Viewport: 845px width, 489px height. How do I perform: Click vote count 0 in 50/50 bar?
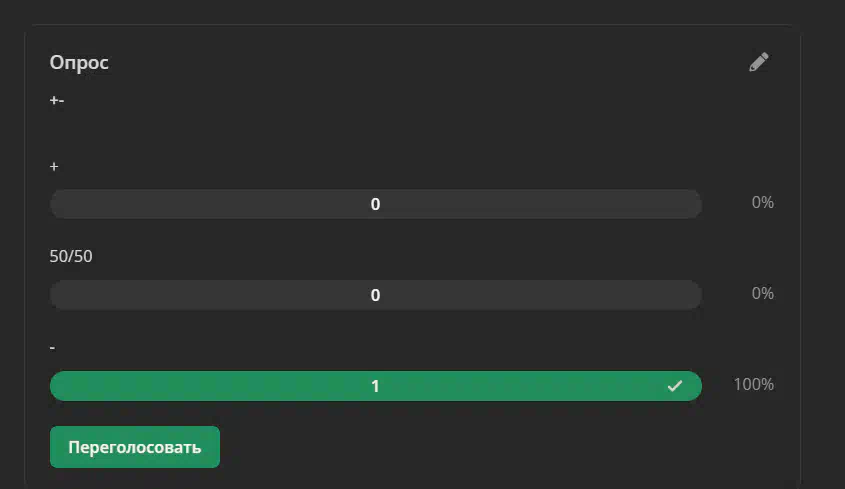(376, 295)
